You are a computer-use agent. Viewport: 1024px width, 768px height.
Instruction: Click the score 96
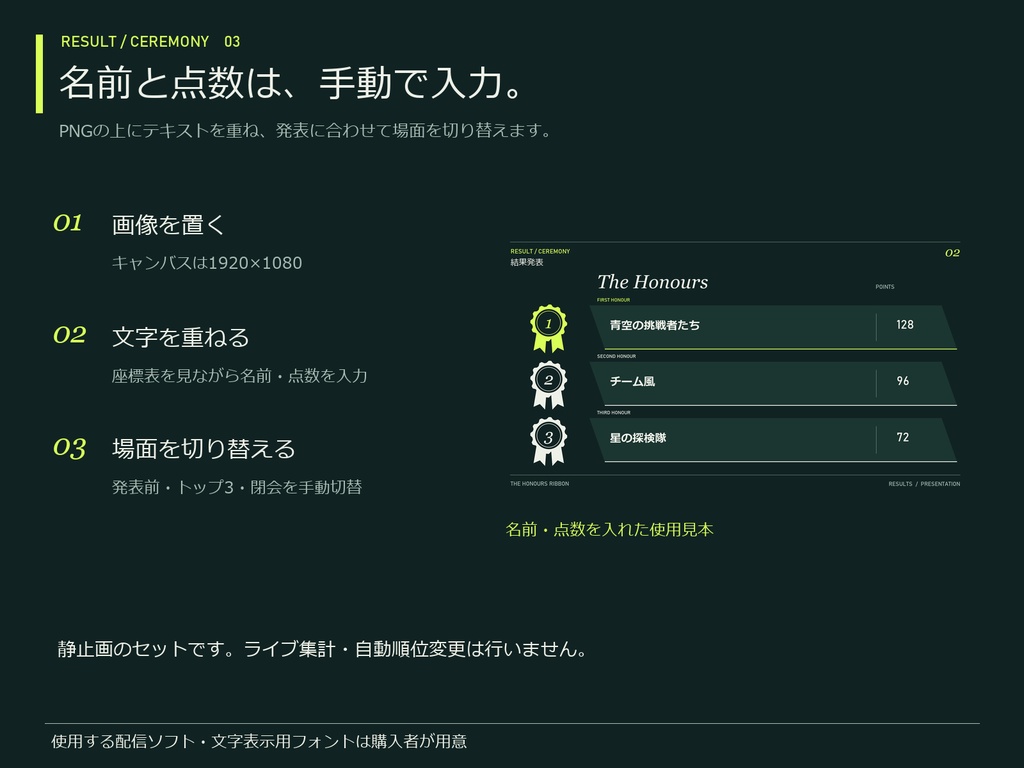click(x=903, y=381)
